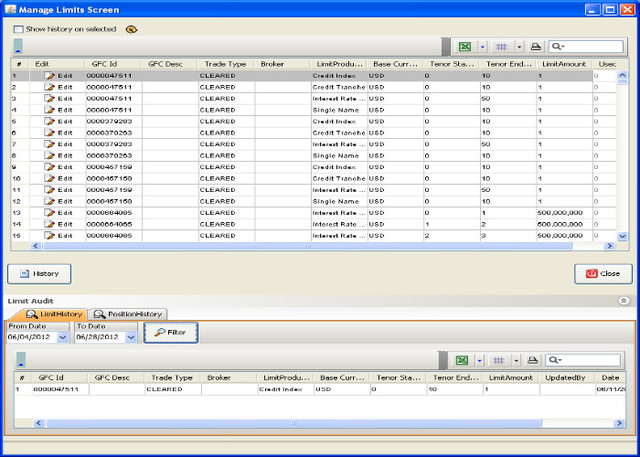640x457 pixels.
Task: Click Edit icon on row 13
Action: coord(49,213)
